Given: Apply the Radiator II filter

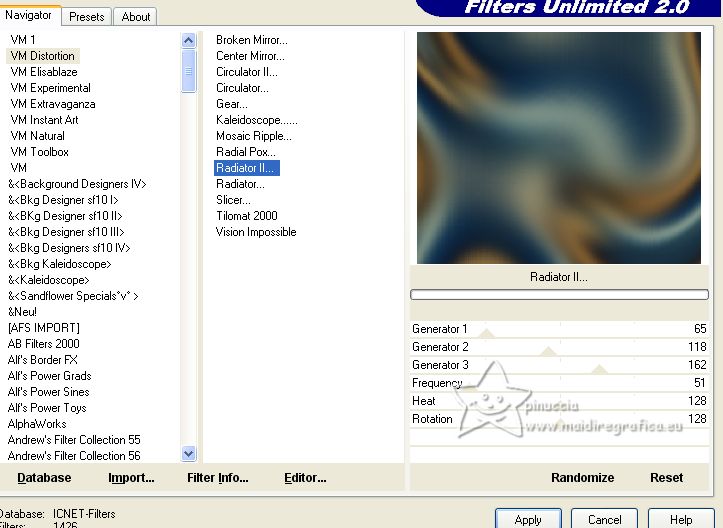Looking at the screenshot, I should [528, 519].
